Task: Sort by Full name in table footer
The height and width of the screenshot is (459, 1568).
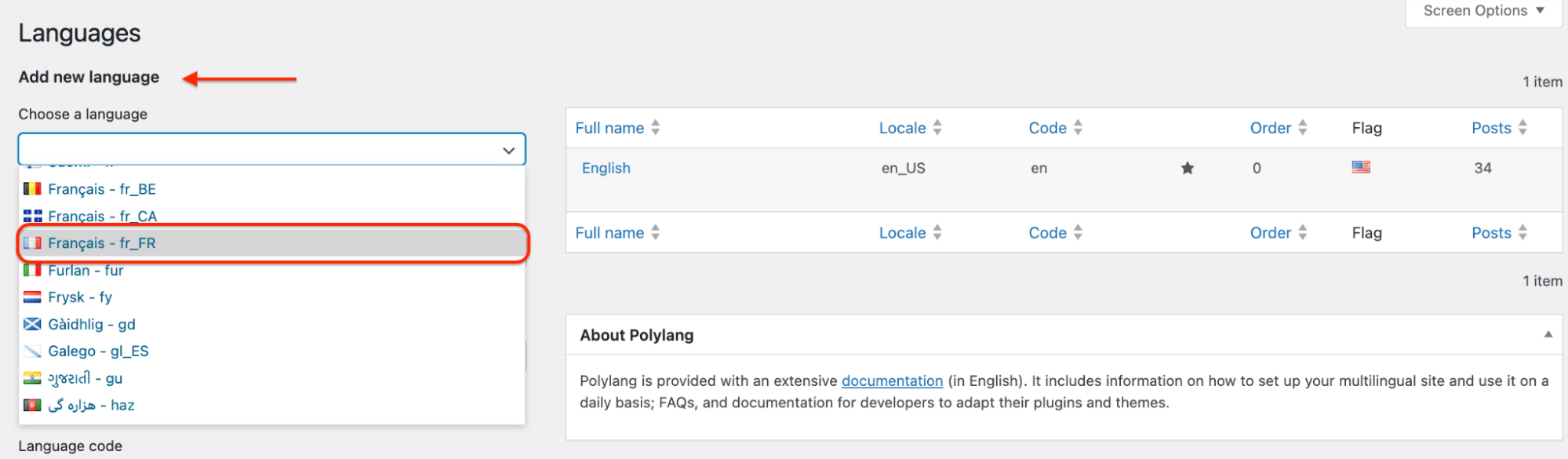Action: pos(617,233)
